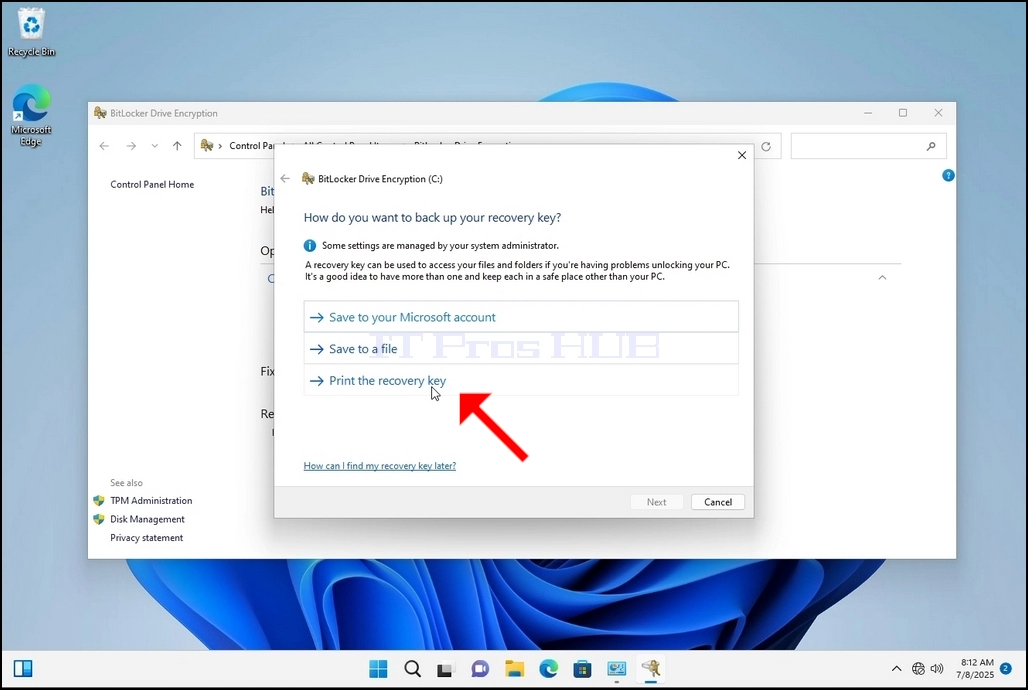Open TPM Administration link

151,500
